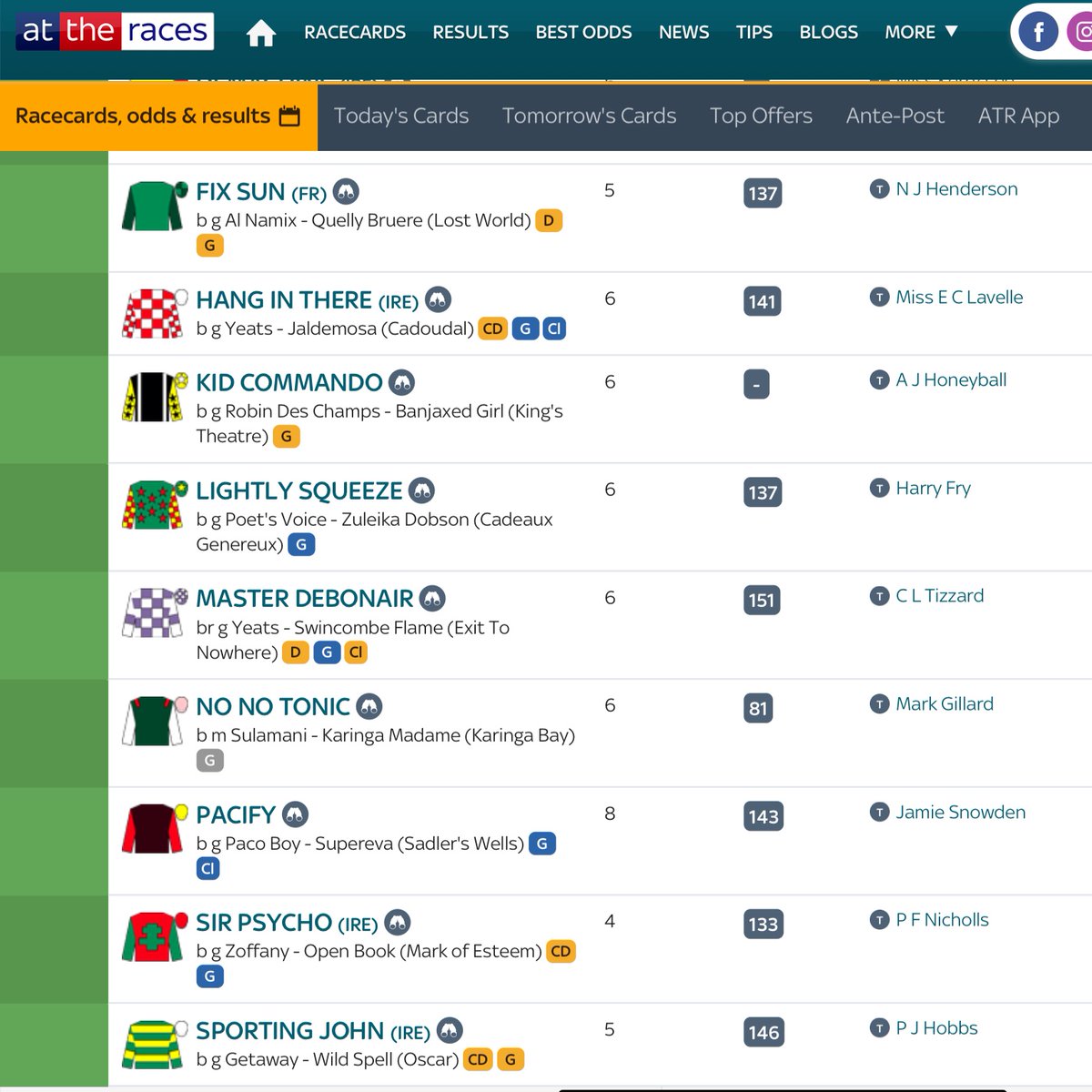Expand the MORE dropdown menu
The height and width of the screenshot is (1092, 1092).
point(921,33)
